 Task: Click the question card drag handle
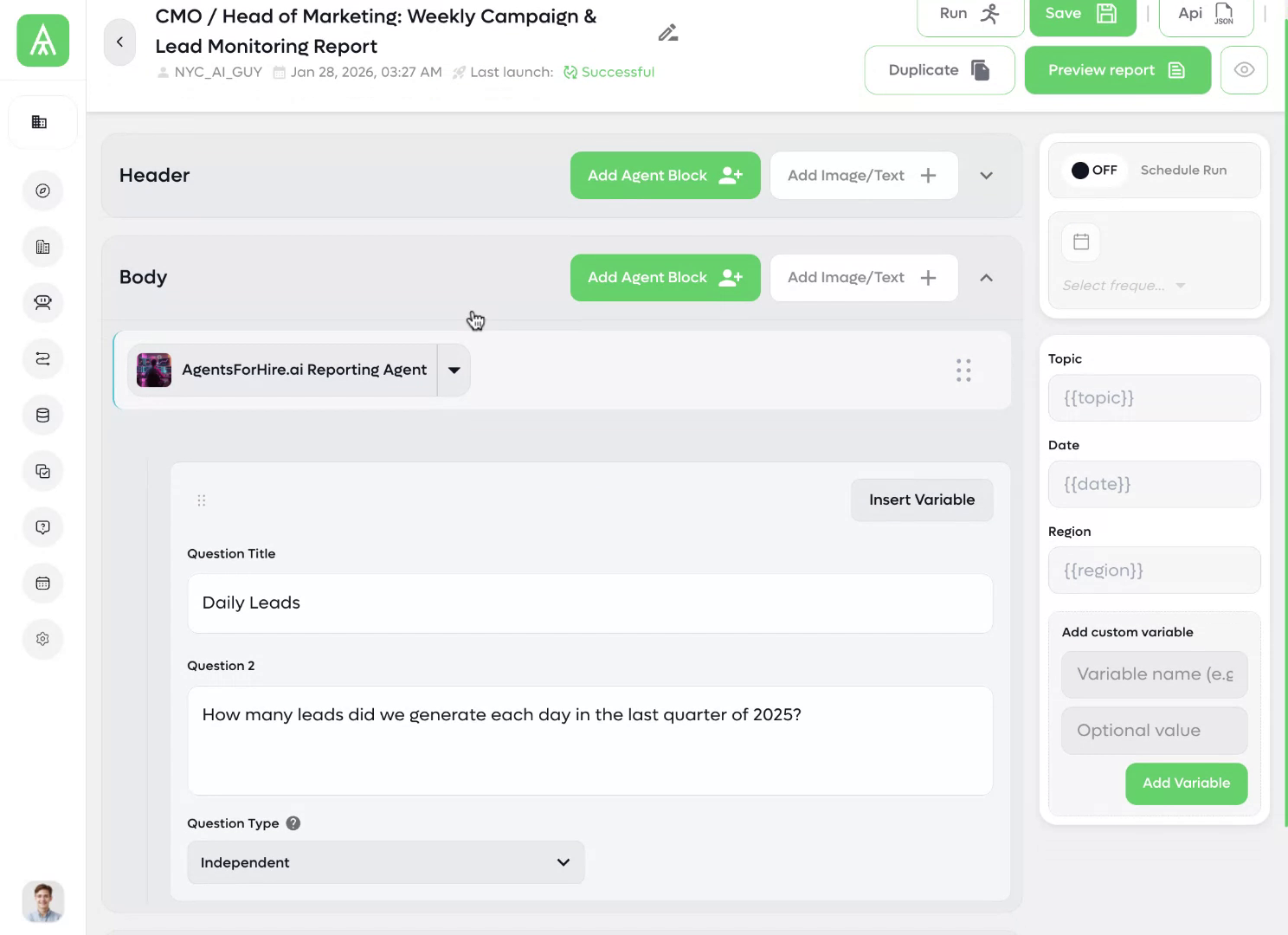click(x=201, y=500)
